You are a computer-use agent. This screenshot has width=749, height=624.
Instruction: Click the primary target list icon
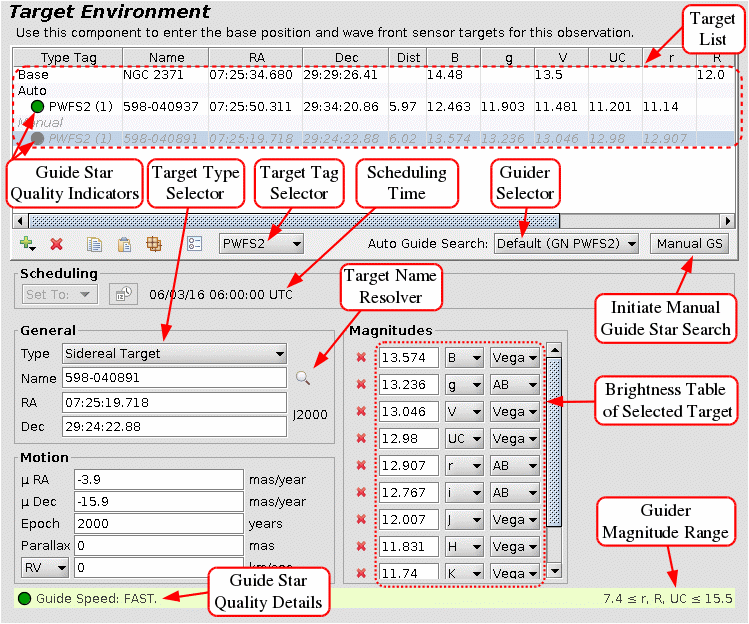[x=194, y=244]
